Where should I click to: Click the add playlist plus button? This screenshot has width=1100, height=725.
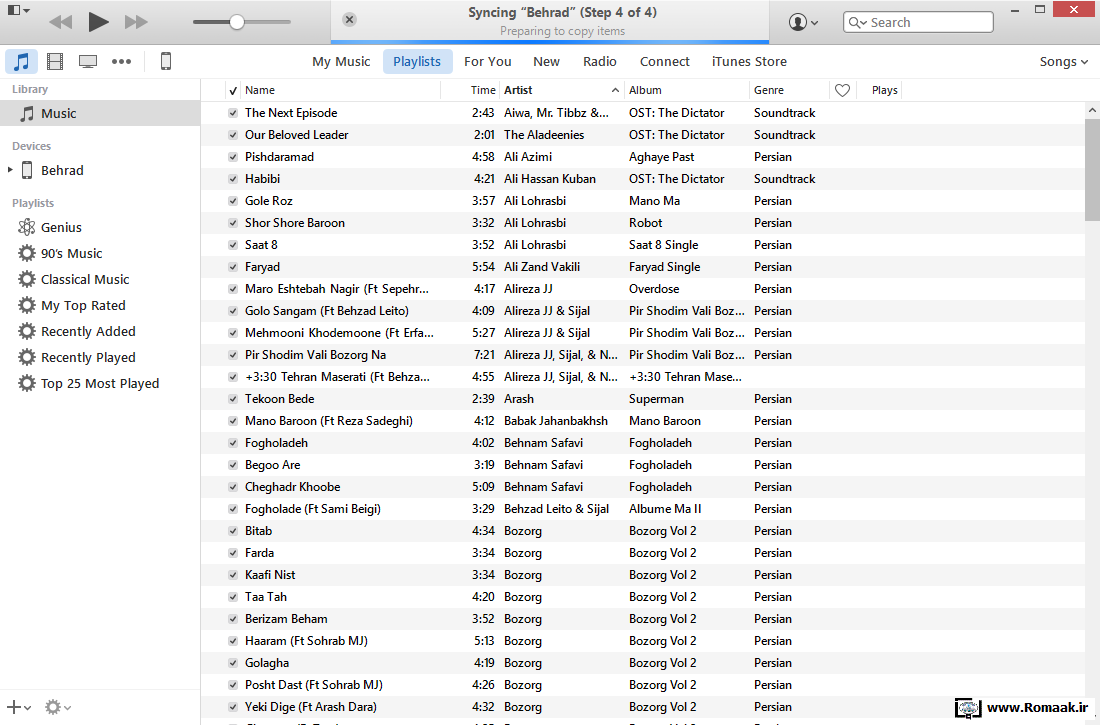[x=18, y=707]
